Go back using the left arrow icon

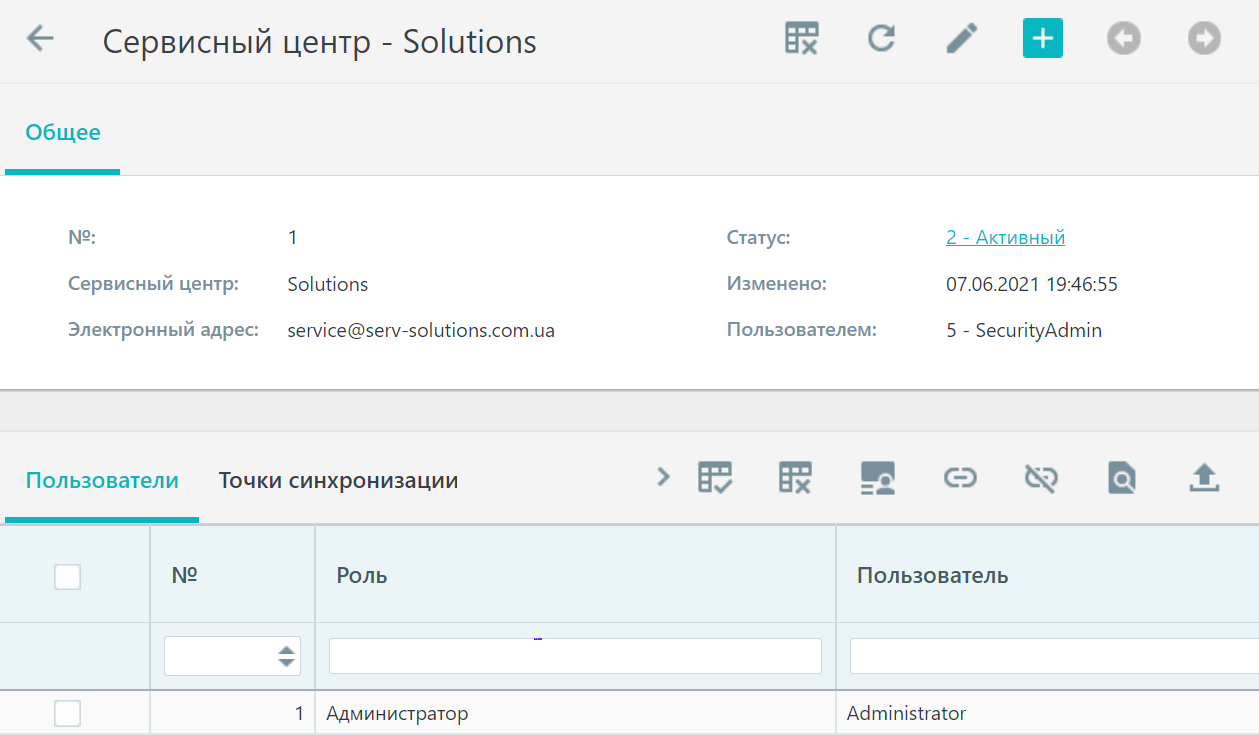point(40,39)
